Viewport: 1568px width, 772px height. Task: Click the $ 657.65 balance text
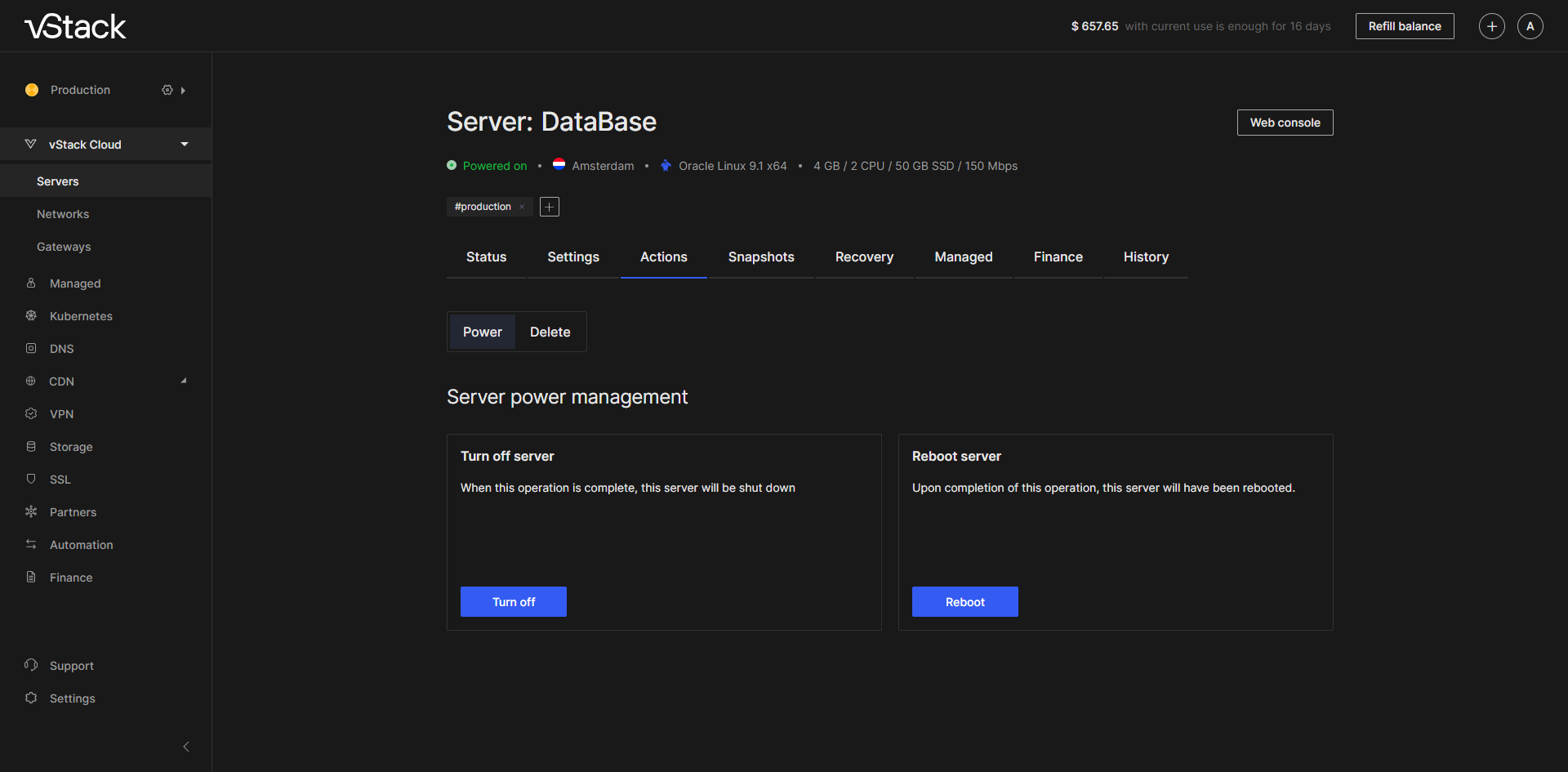tap(1094, 26)
